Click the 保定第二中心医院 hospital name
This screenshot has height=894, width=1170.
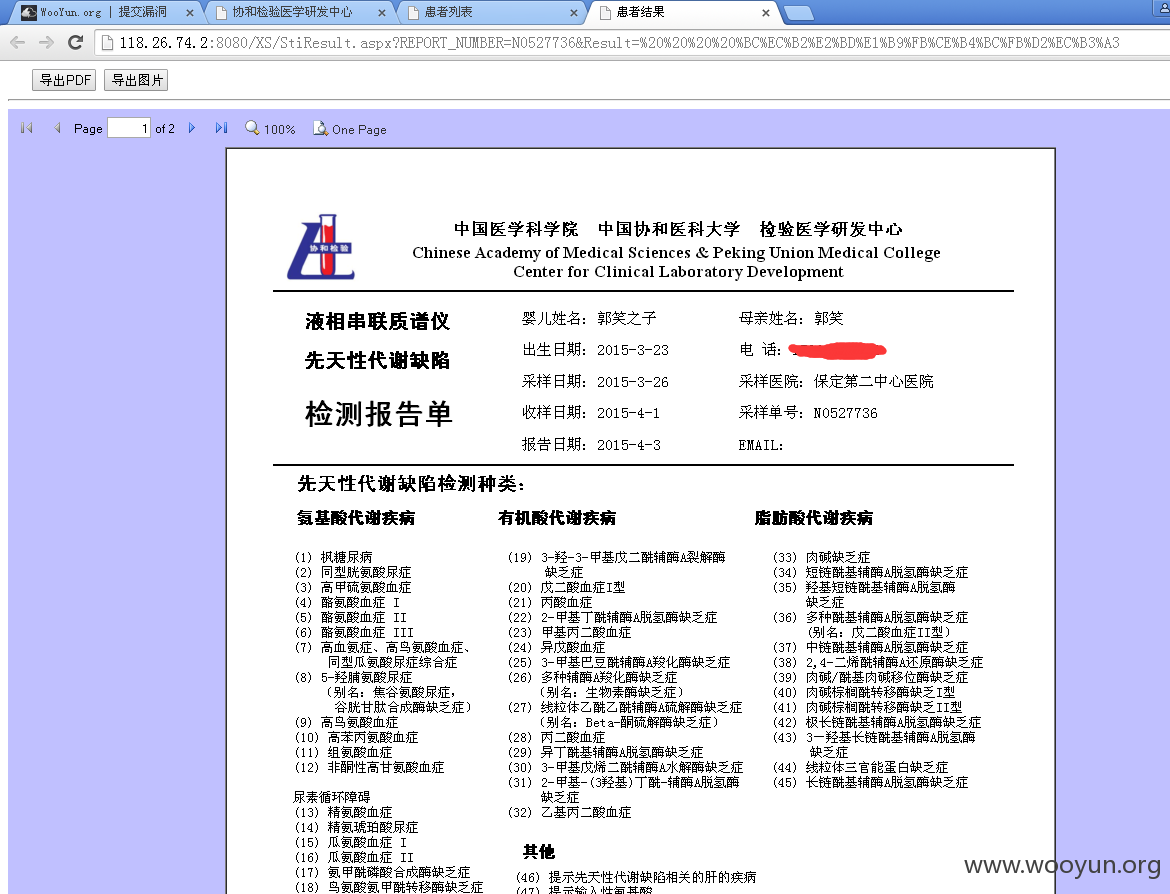click(873, 381)
